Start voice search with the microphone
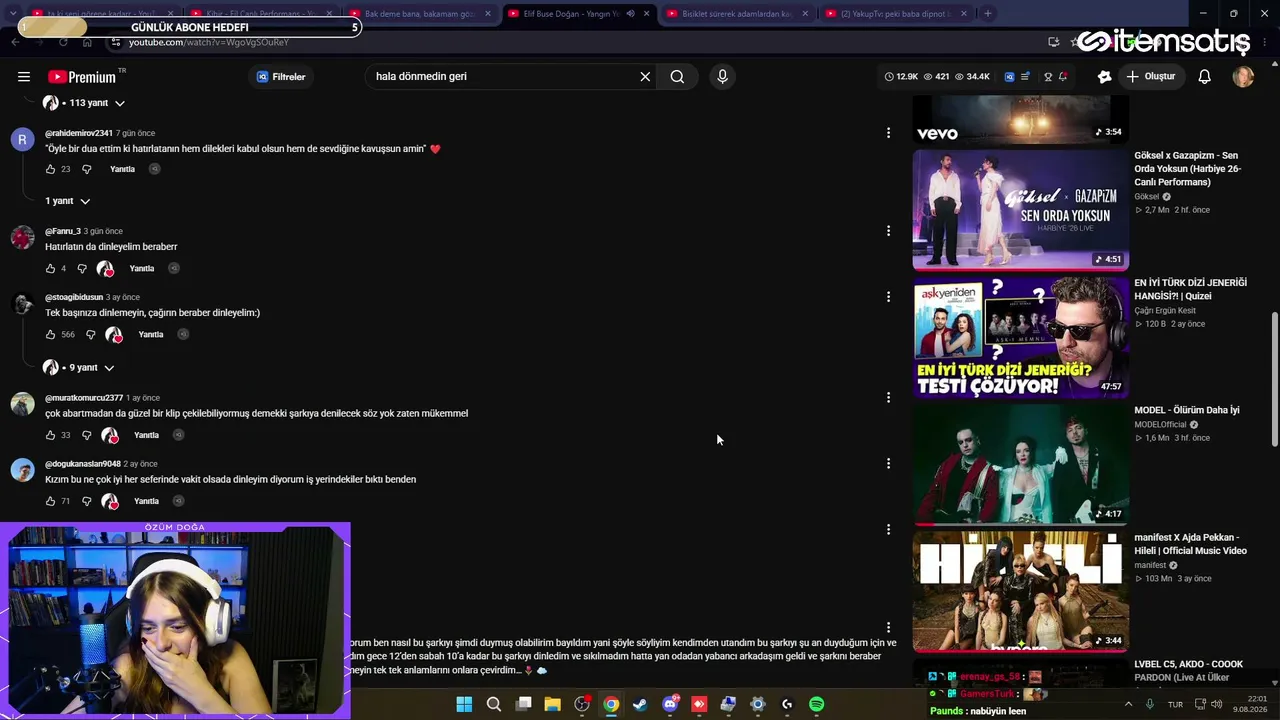This screenshot has height=720, width=1280. [722, 77]
